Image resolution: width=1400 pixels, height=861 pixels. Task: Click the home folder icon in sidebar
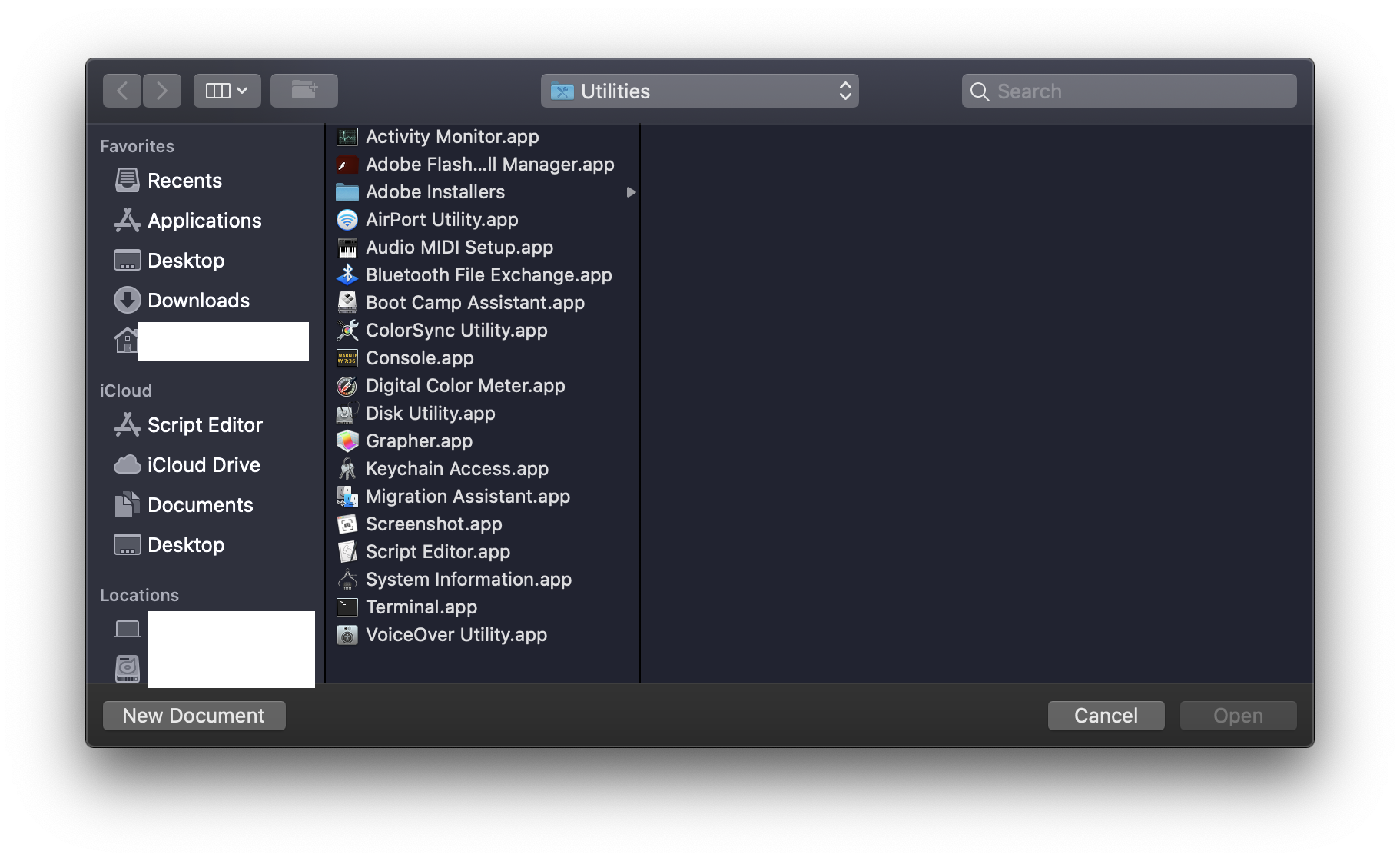click(x=126, y=340)
